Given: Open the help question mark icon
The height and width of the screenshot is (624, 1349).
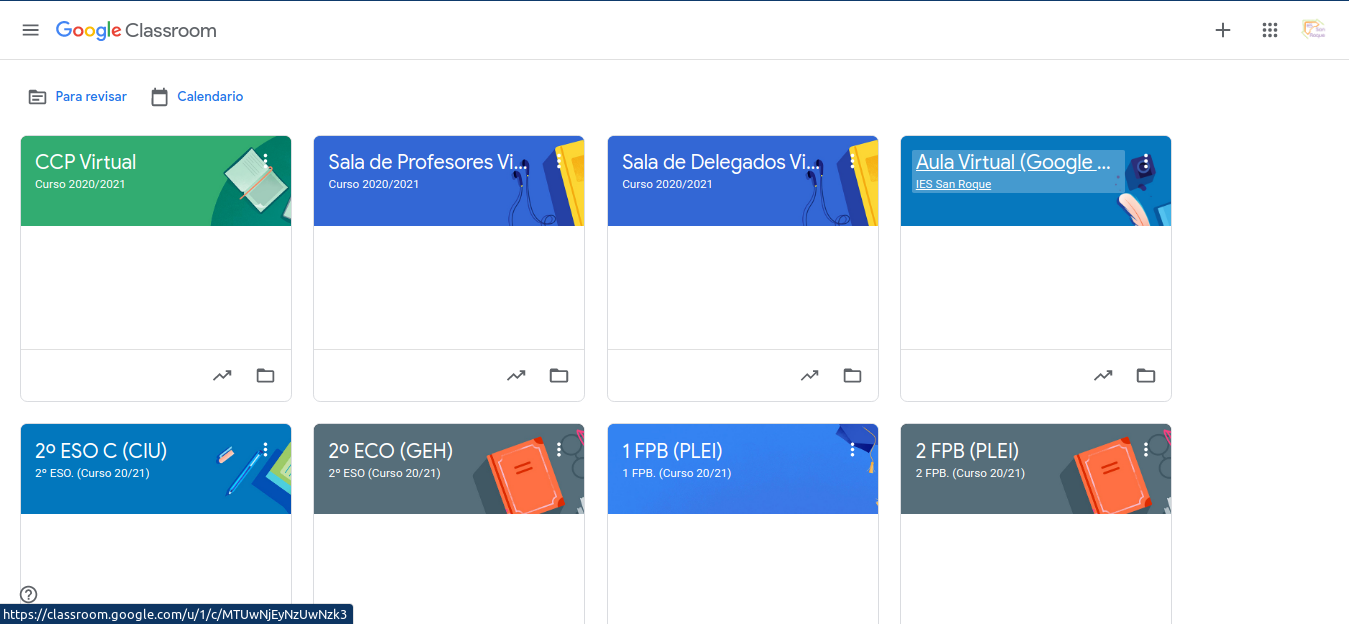Looking at the screenshot, I should click(28, 594).
